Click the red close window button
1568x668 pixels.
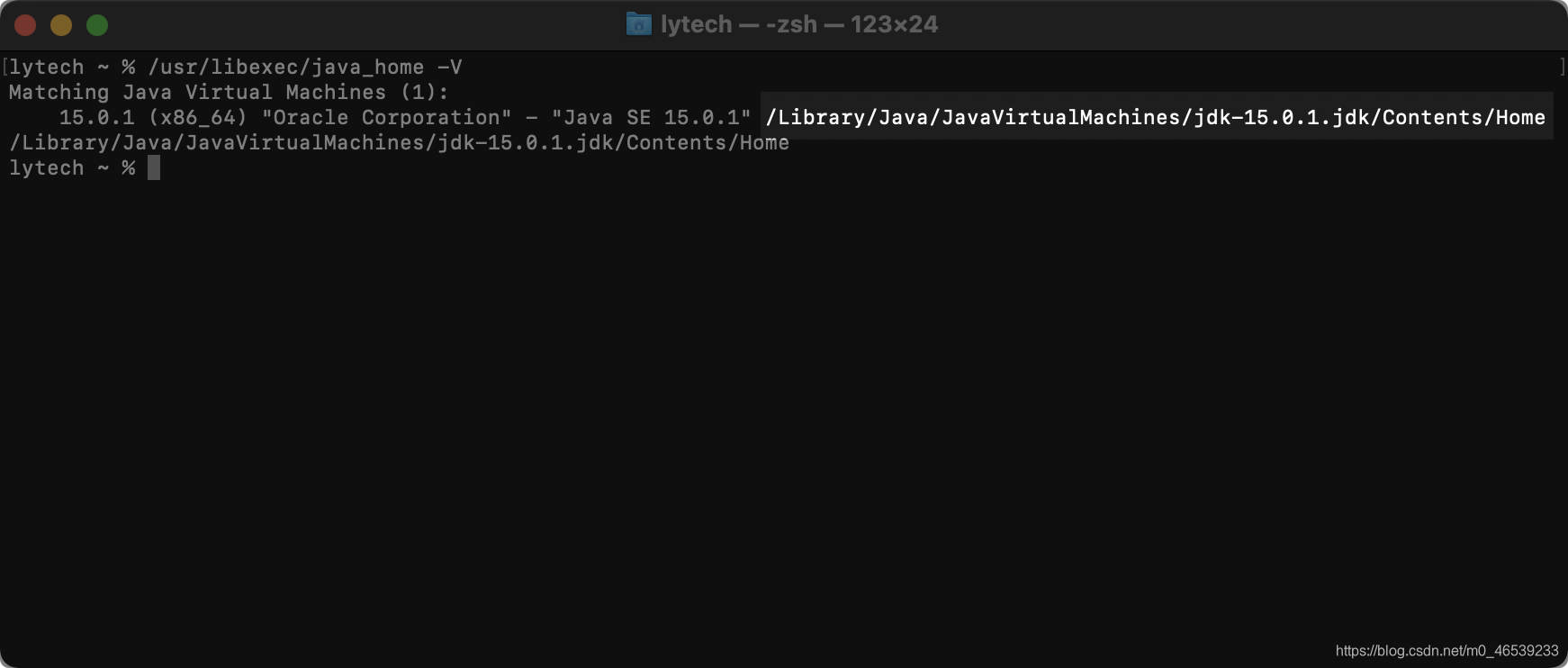(x=25, y=25)
